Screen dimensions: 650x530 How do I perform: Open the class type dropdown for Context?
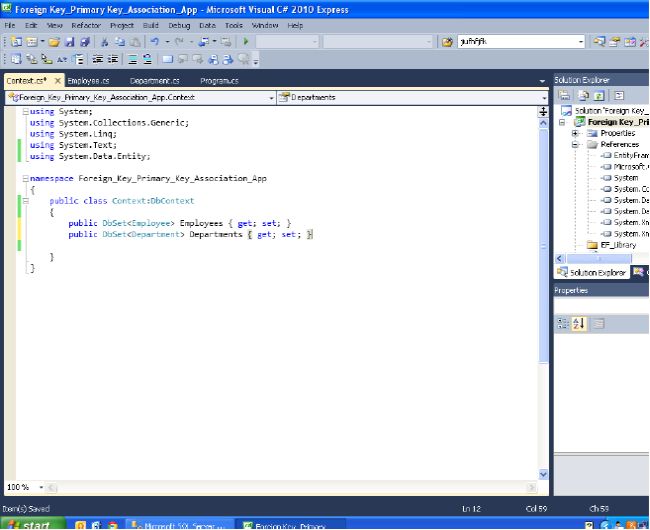click(x=271, y=98)
